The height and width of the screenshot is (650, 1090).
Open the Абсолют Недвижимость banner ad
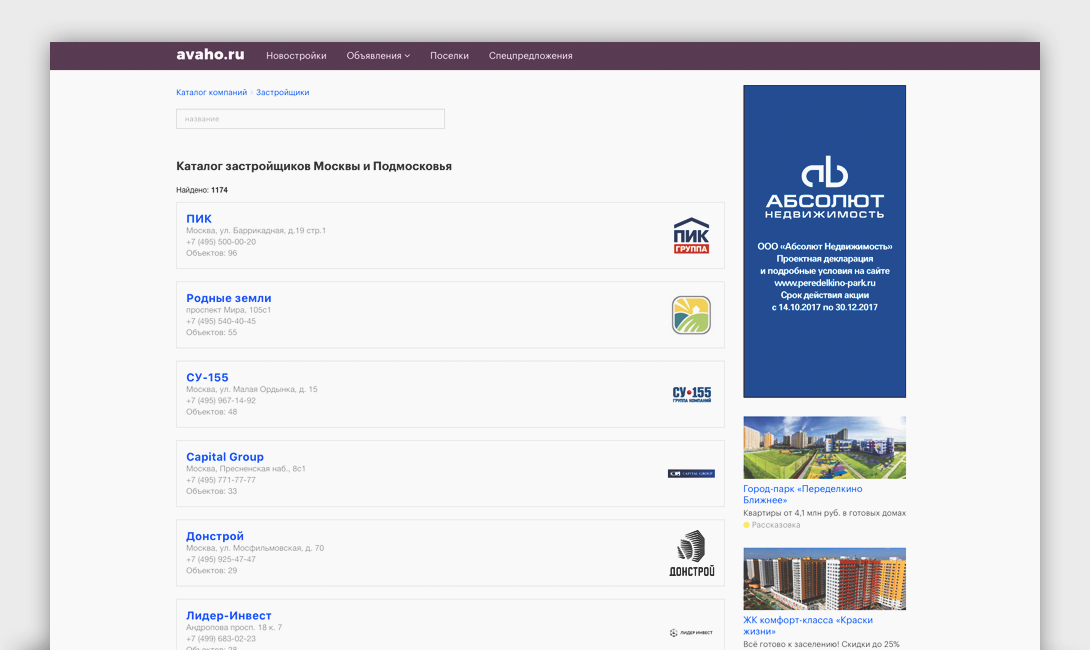click(824, 241)
